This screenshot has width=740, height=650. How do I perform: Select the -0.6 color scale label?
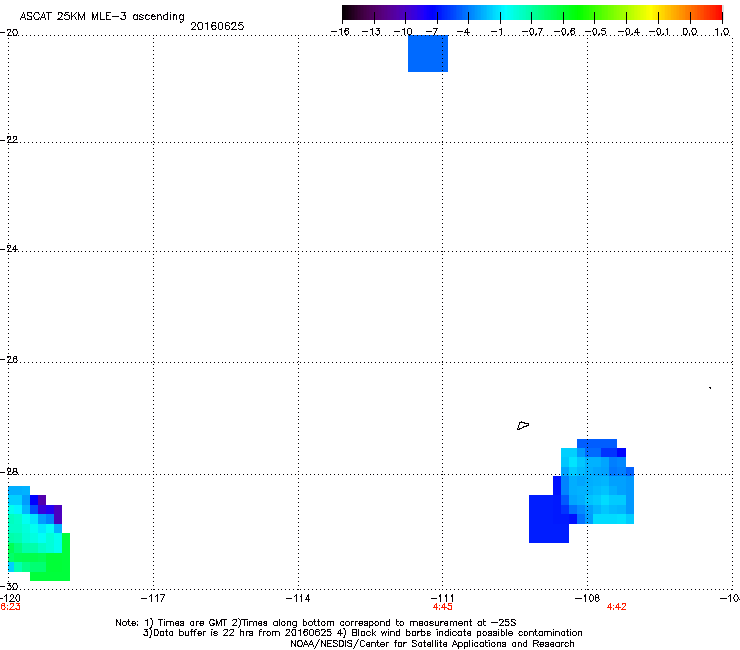564,32
